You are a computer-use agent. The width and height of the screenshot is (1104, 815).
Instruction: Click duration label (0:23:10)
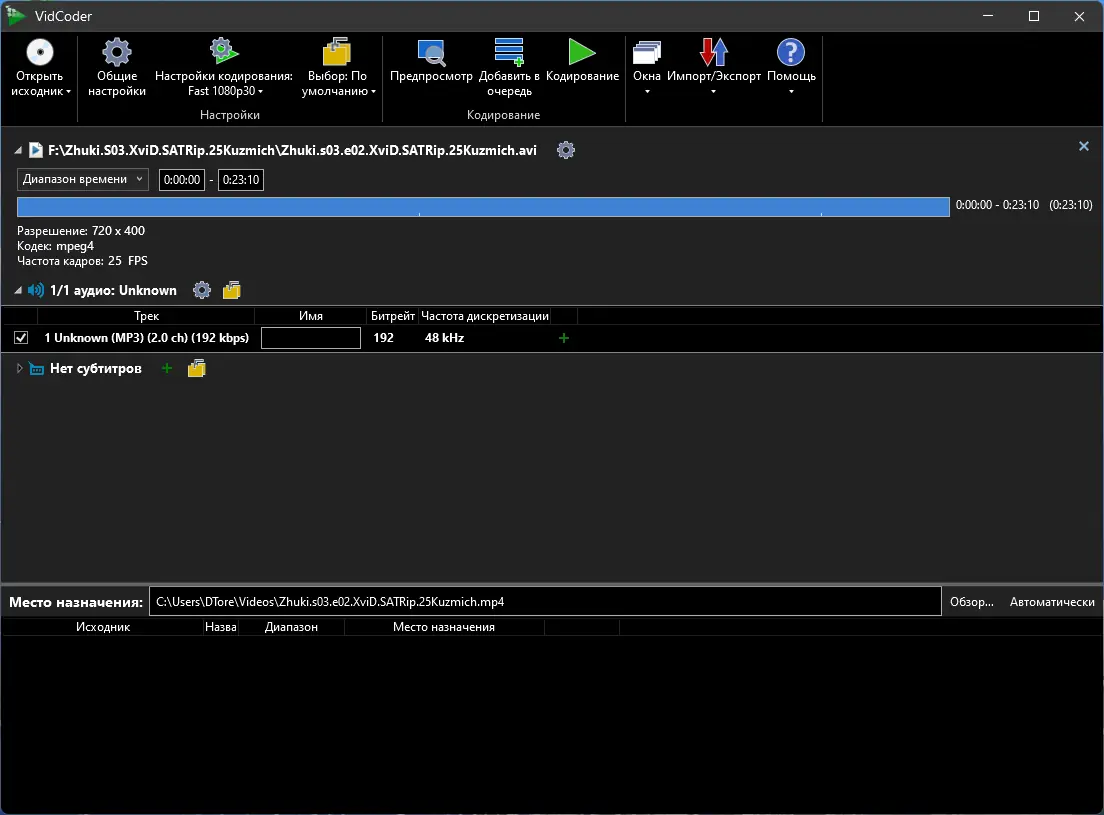click(1070, 205)
